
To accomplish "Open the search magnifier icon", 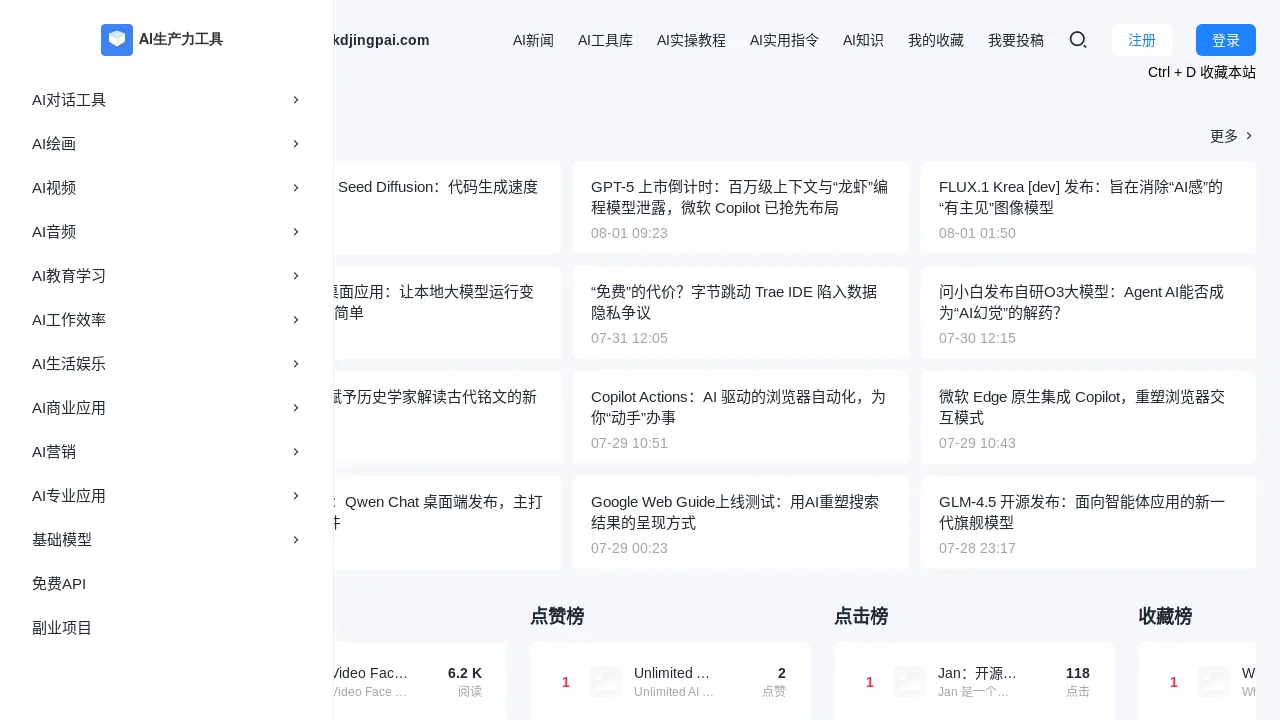I will pos(1078,40).
